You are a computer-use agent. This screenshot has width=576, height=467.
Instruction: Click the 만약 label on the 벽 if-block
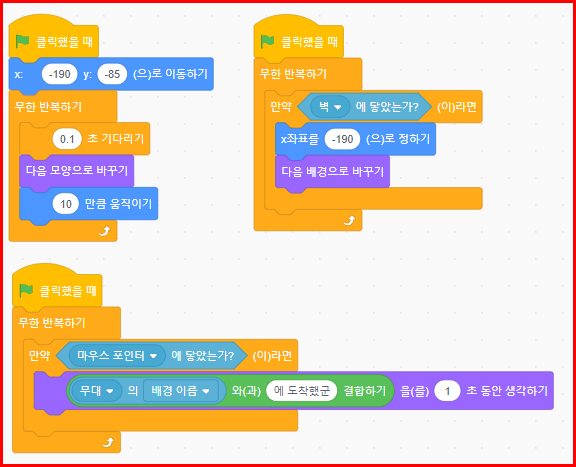[x=281, y=107]
